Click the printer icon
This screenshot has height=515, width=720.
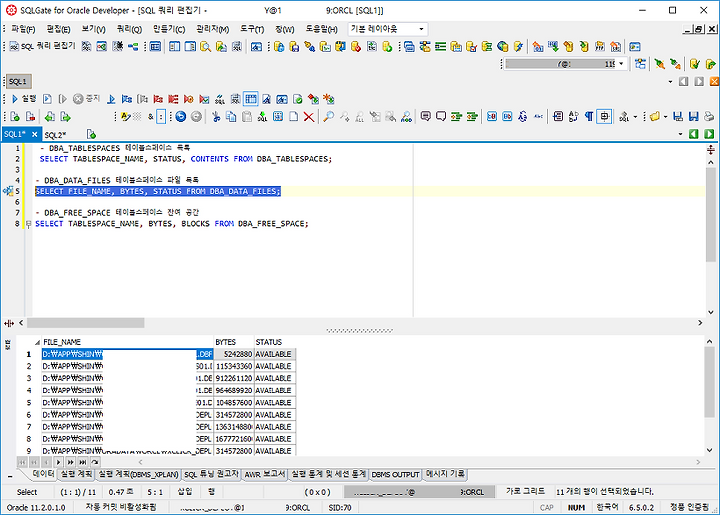point(709,117)
